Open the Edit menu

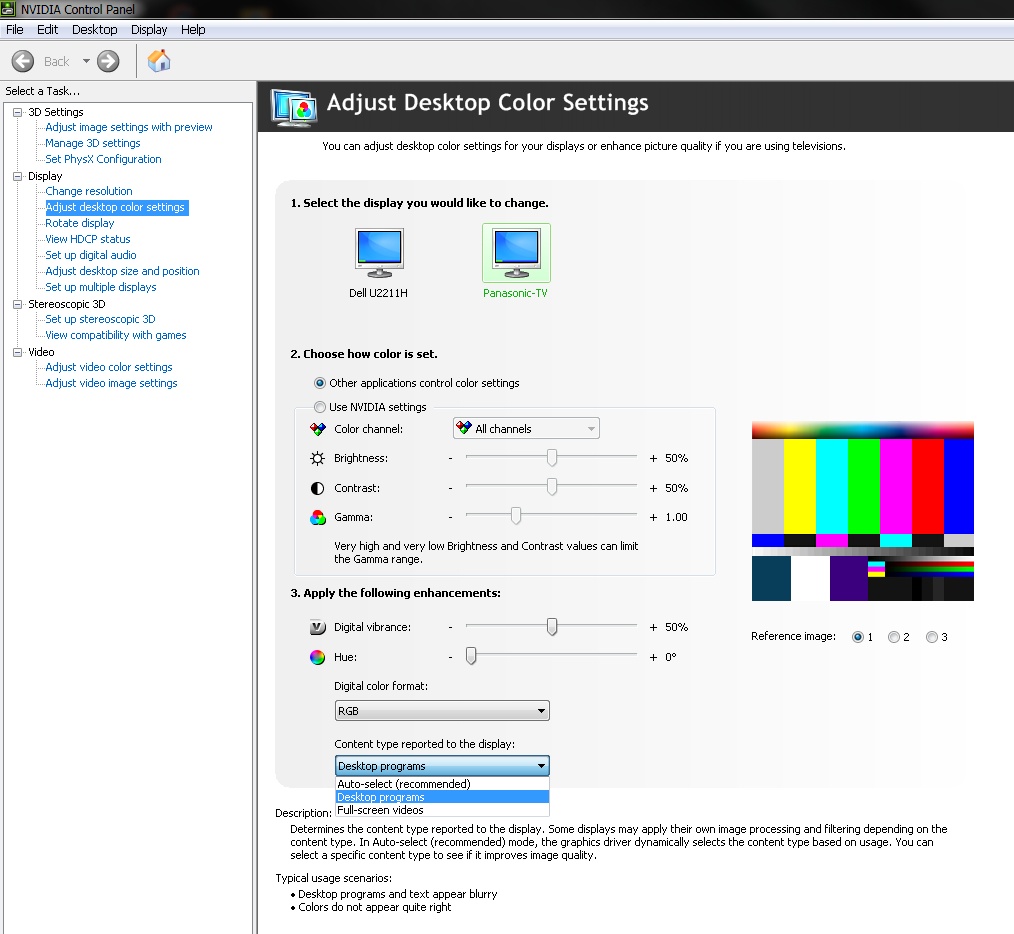(x=47, y=30)
